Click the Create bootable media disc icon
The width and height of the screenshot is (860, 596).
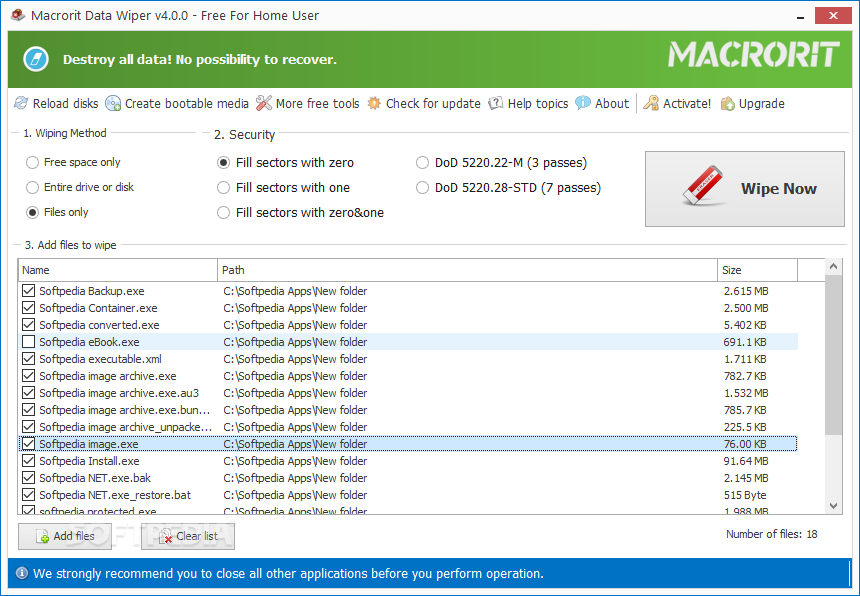[113, 103]
